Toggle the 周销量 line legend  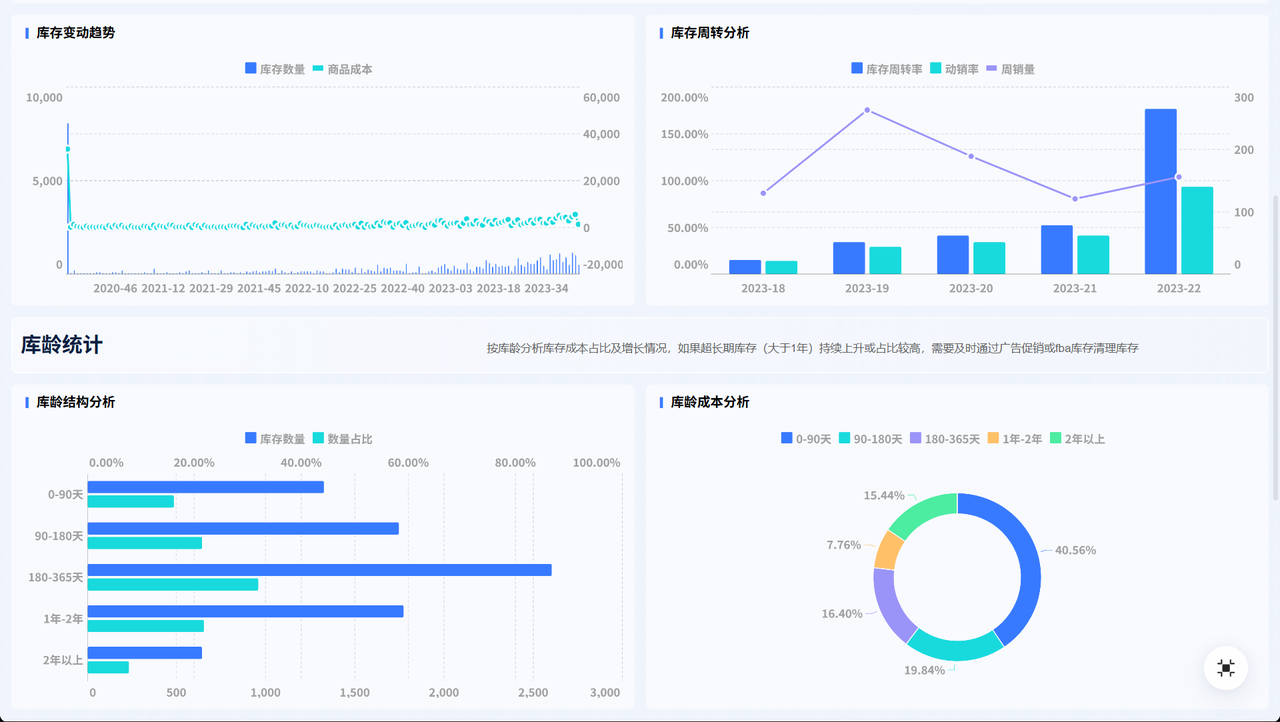click(x=1011, y=69)
